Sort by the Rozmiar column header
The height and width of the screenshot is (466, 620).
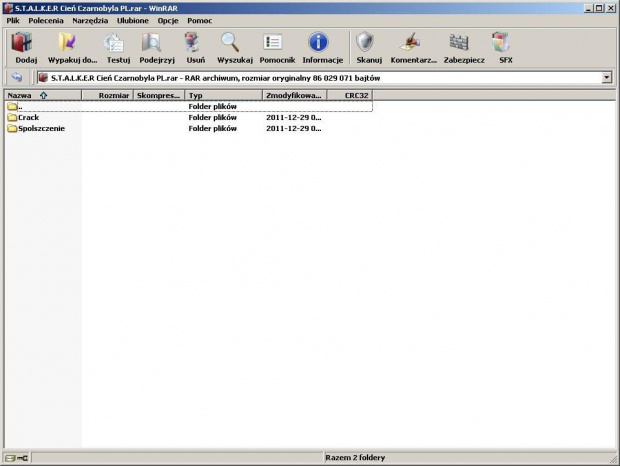tap(107, 95)
